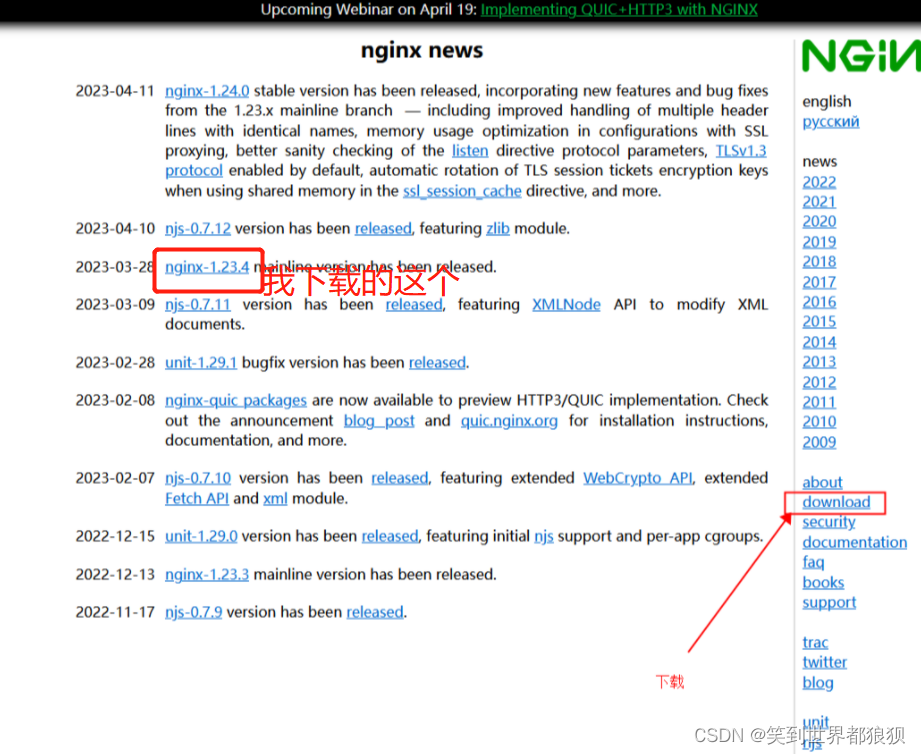Open the 2021 news archive
921x754 pixels.
(819, 202)
